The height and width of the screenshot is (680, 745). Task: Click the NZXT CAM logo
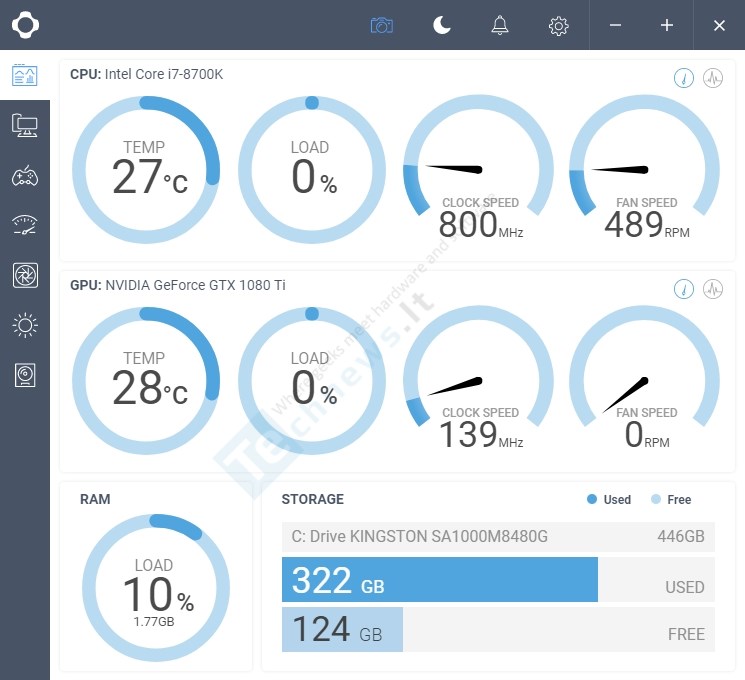(25, 25)
